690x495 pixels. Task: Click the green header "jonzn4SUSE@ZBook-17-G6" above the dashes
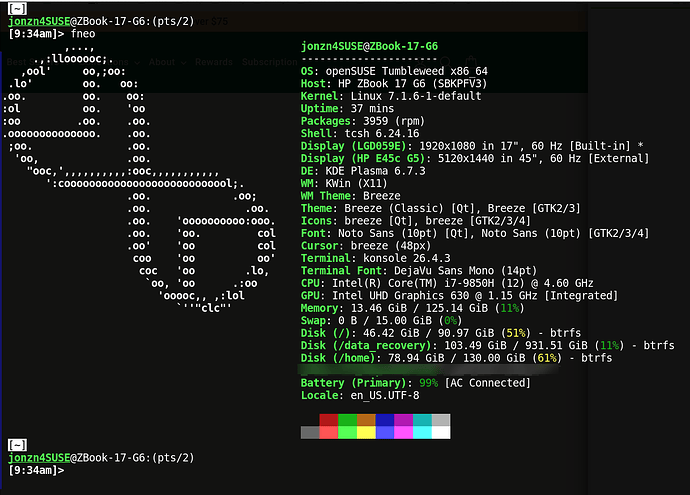pos(369,46)
